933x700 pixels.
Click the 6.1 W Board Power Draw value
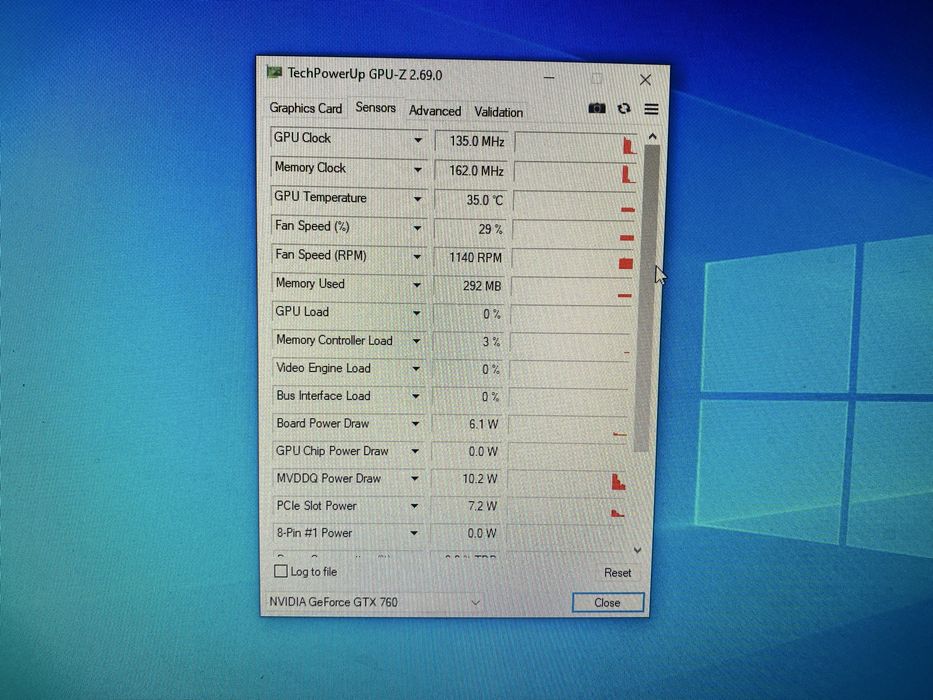[x=467, y=424]
